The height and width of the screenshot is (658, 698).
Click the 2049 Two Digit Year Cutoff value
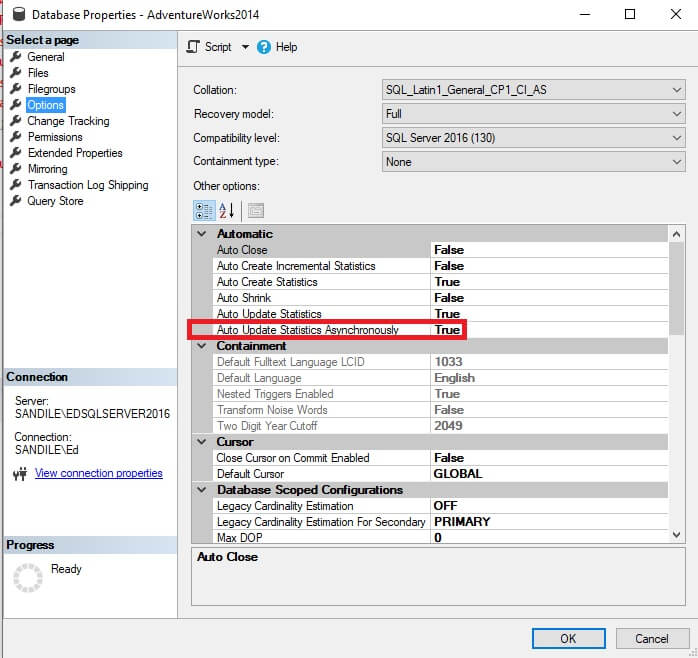pos(449,426)
